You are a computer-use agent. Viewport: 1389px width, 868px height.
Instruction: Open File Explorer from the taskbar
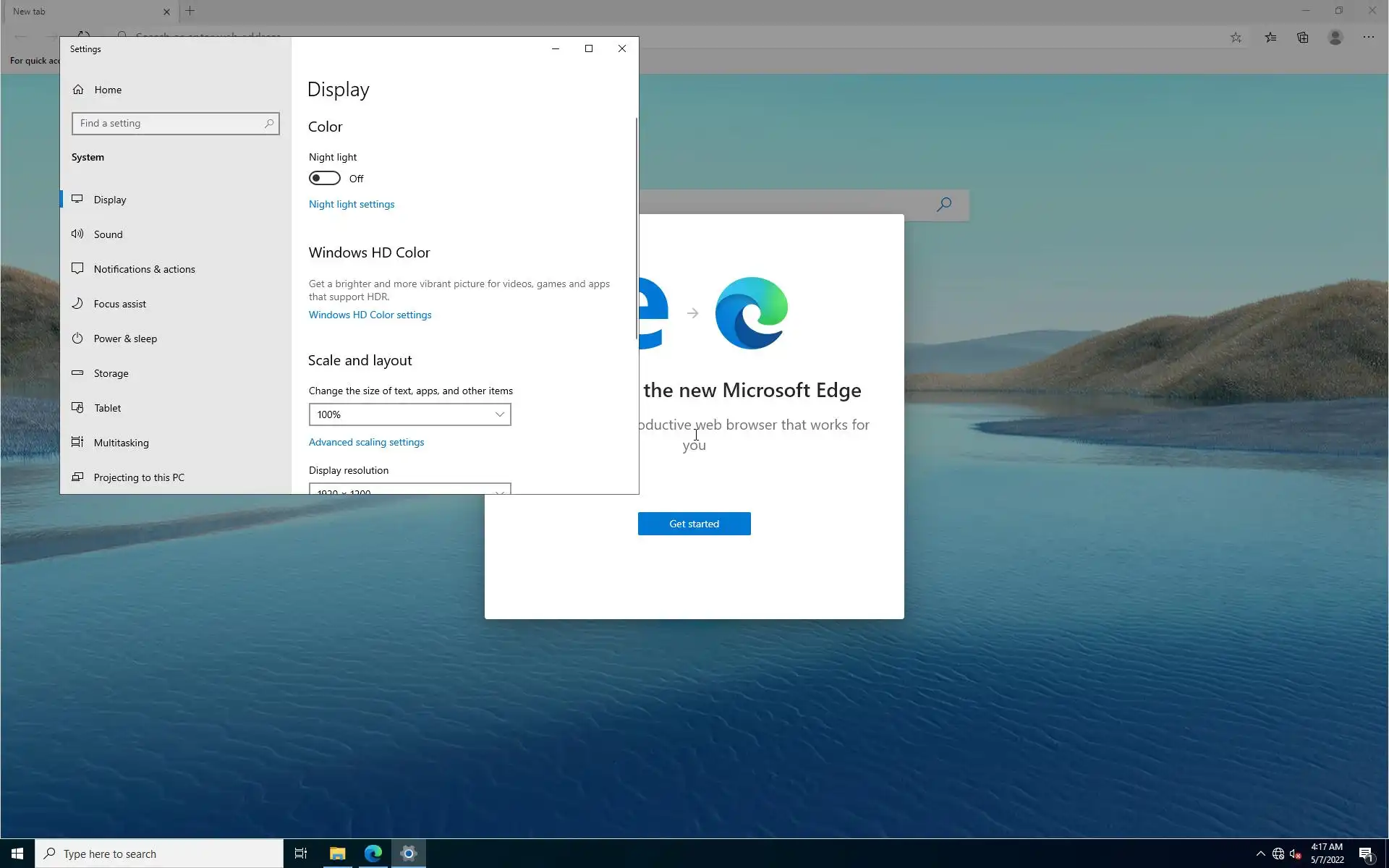point(337,854)
